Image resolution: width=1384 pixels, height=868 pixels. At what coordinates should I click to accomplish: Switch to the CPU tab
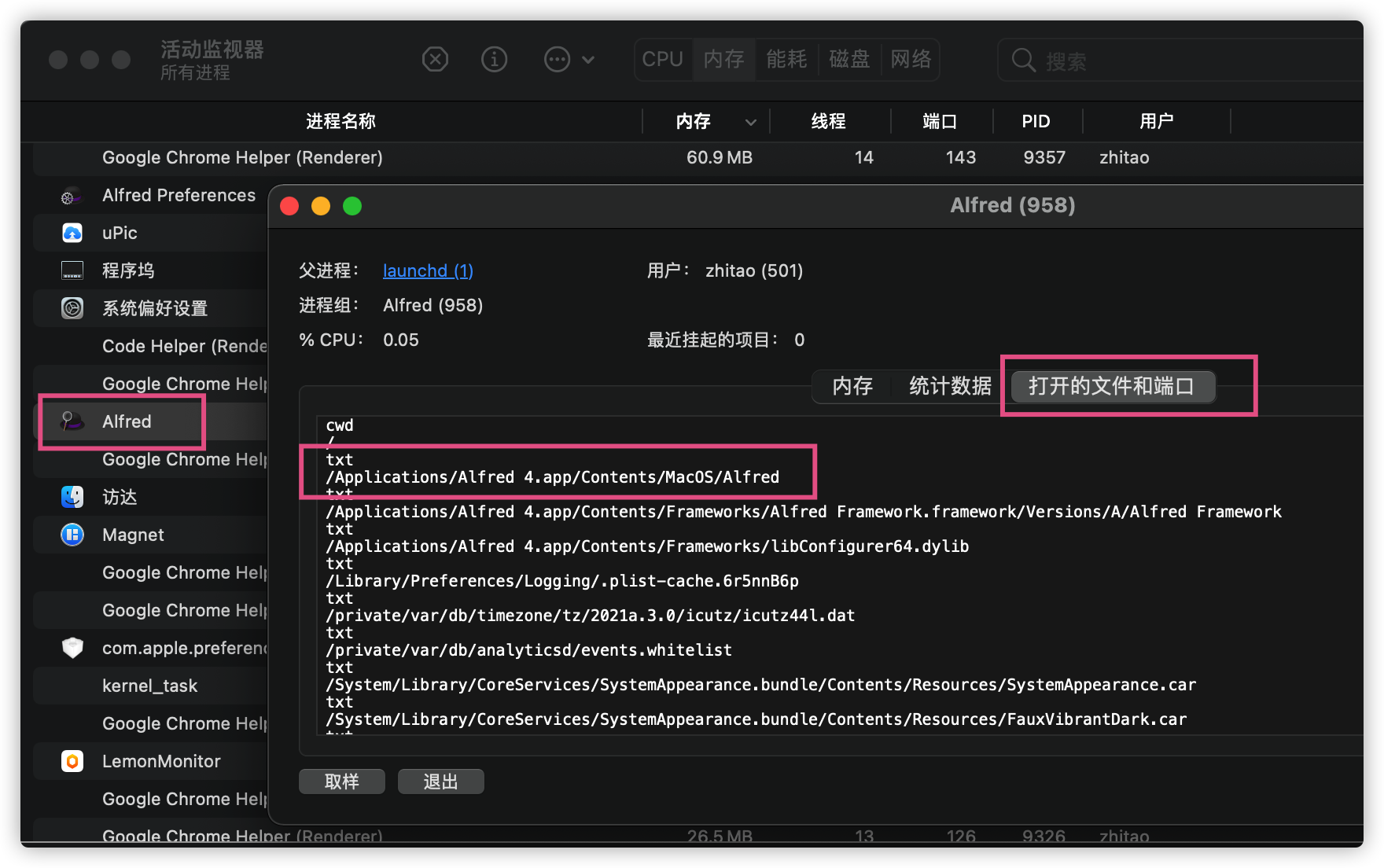pyautogui.click(x=663, y=59)
